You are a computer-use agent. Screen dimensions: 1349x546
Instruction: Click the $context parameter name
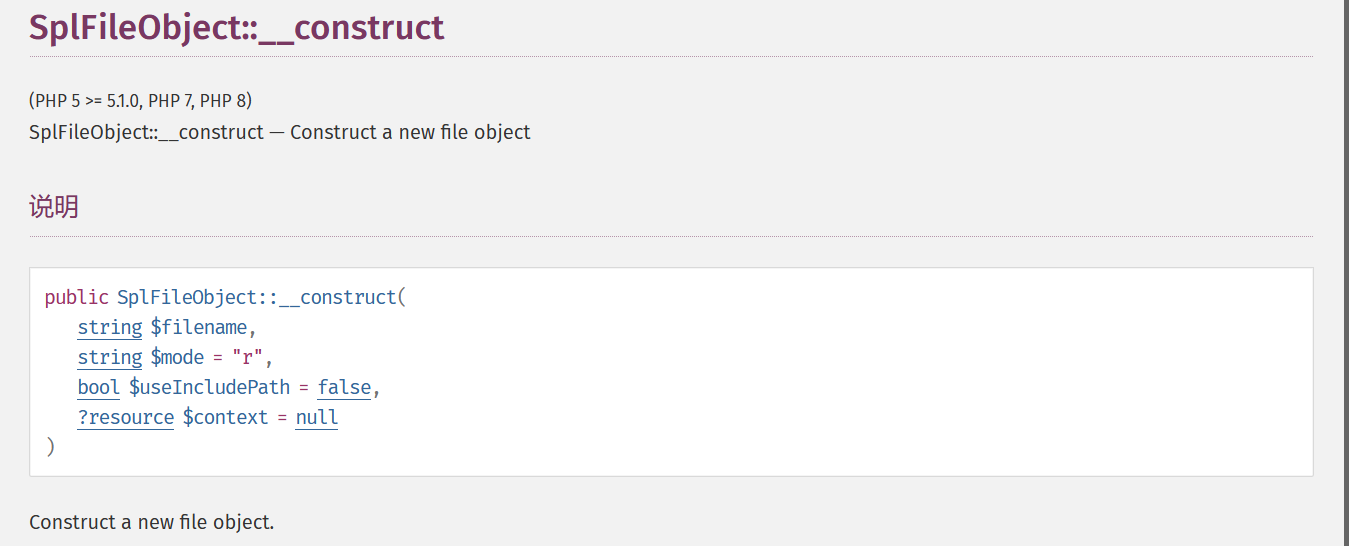(225, 418)
